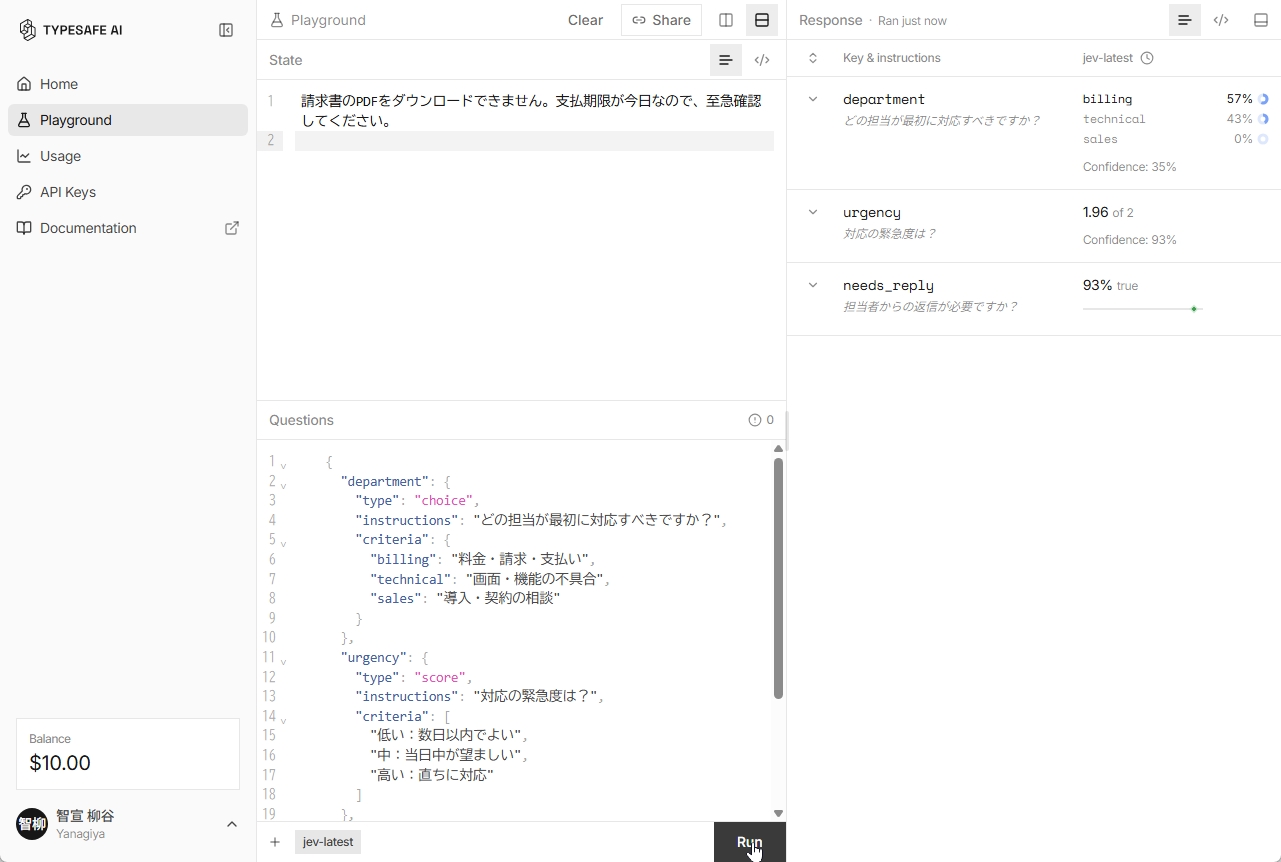
Task: Show State as plain text view
Action: (726, 60)
